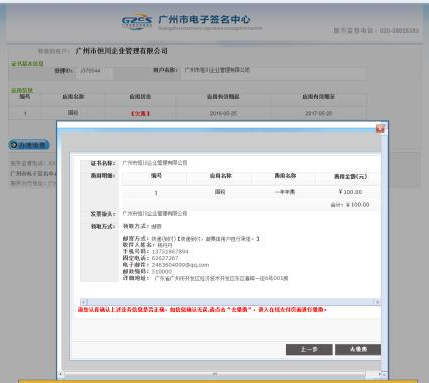Click inner scrollbar left arrow
The width and height of the screenshot is (429, 383).
(84, 302)
